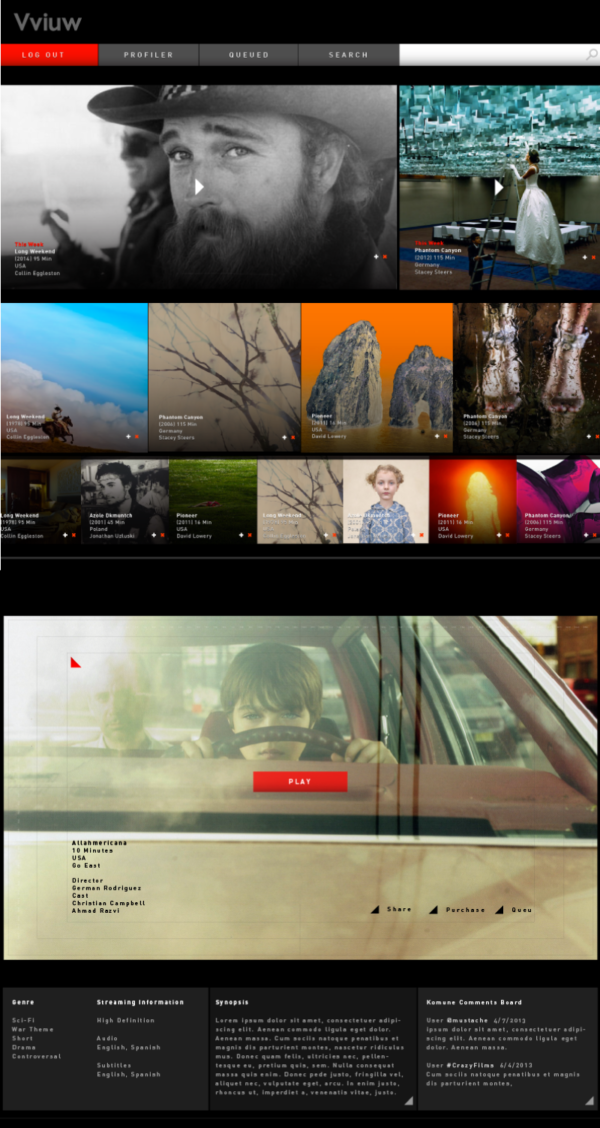Click the Share arrow icon
This screenshot has width=600, height=1128.
click(375, 910)
